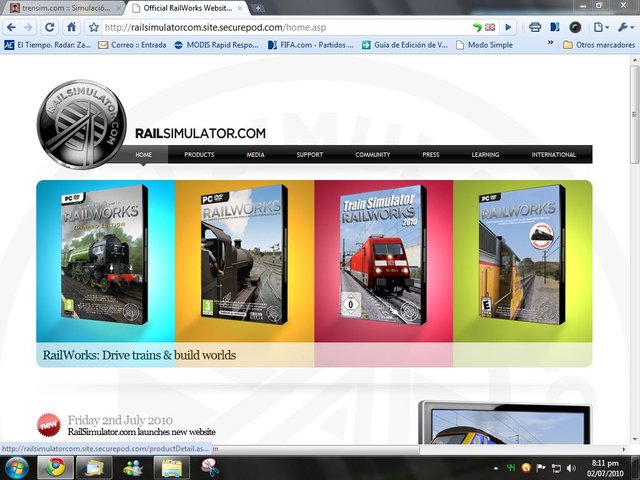
Task: Expand the Otros marcadores bookmarks folder
Action: tap(598, 44)
